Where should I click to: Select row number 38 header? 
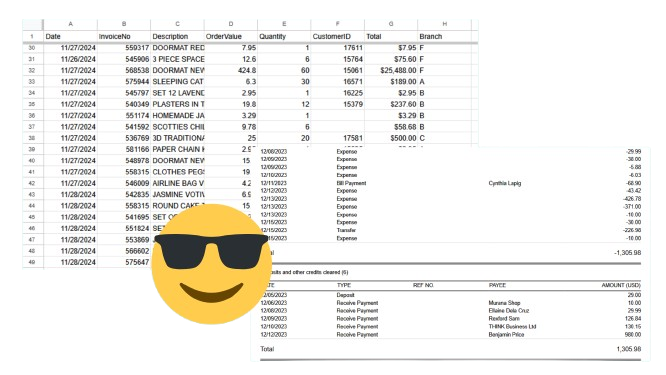click(x=32, y=138)
